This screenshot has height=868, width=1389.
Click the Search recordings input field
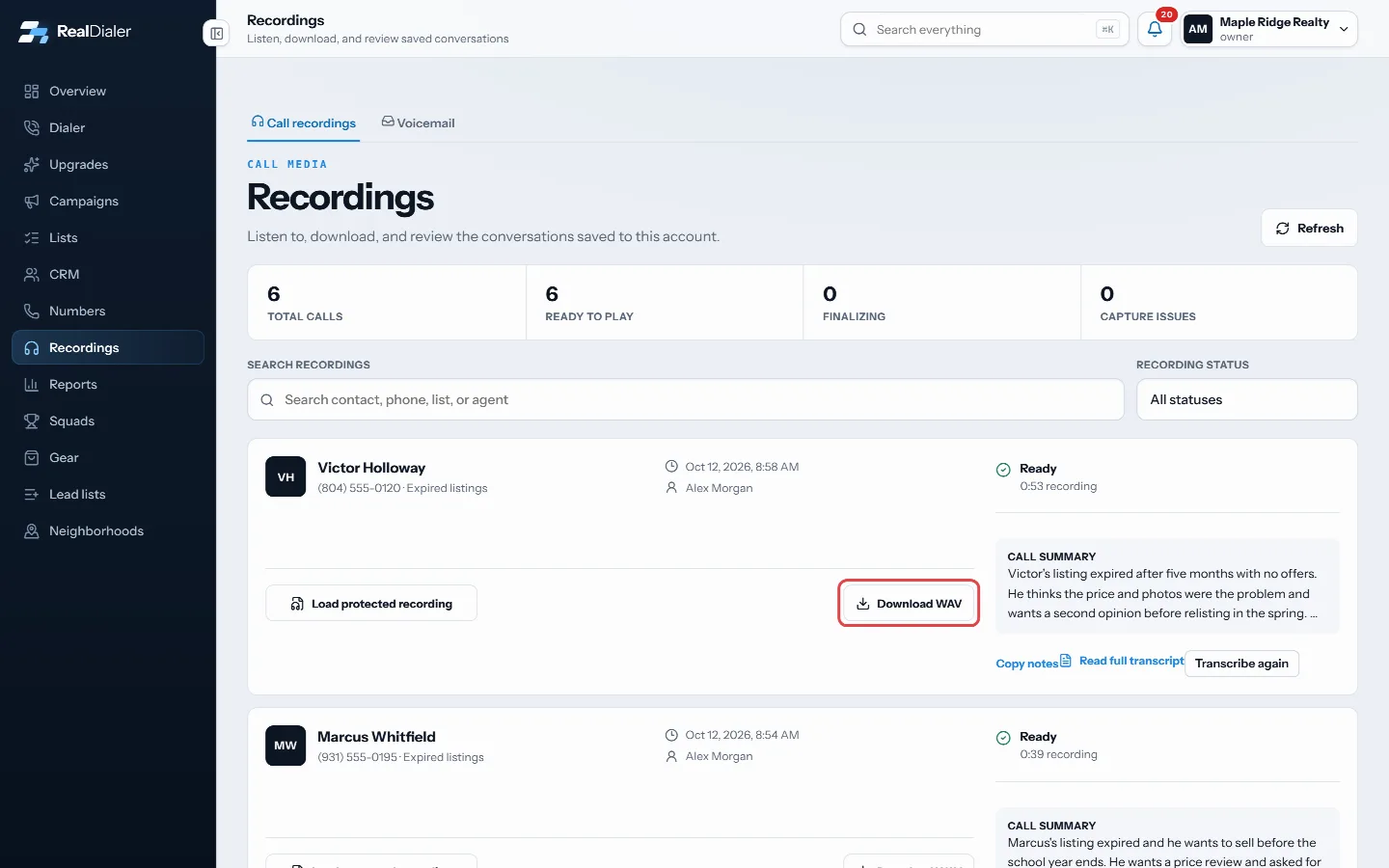pyautogui.click(x=686, y=399)
